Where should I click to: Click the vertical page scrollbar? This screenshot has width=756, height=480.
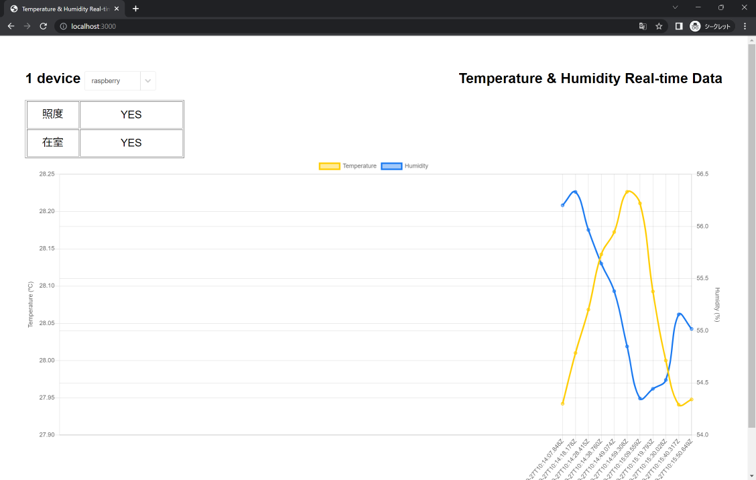752,236
